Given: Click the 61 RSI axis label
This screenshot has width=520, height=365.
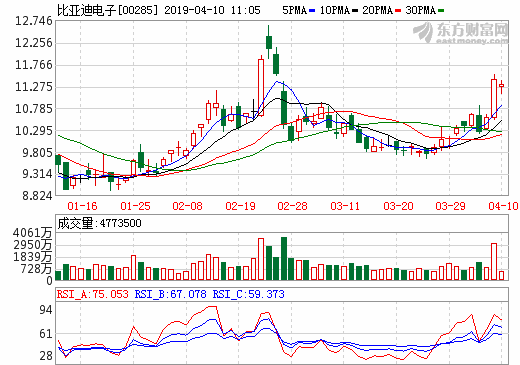Looking at the screenshot, I should (x=46, y=334).
